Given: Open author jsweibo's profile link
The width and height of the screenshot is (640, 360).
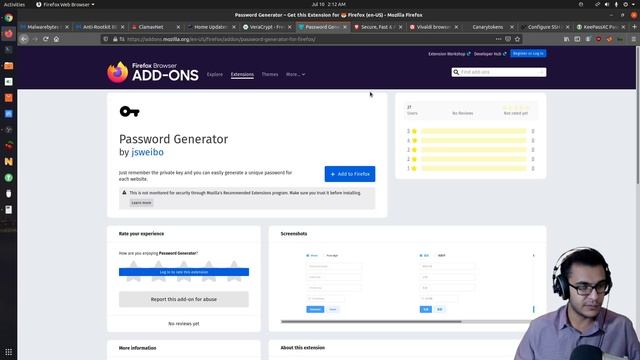Looking at the screenshot, I should [147, 152].
